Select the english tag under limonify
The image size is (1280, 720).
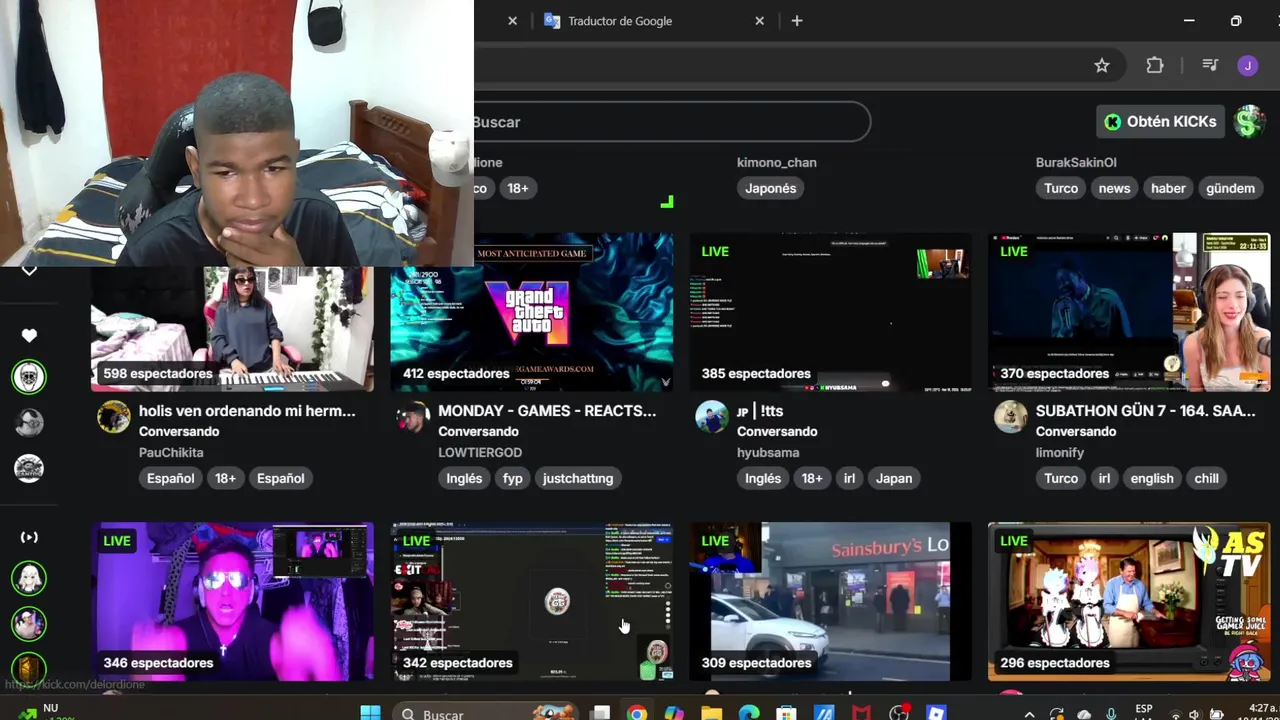coord(1152,478)
